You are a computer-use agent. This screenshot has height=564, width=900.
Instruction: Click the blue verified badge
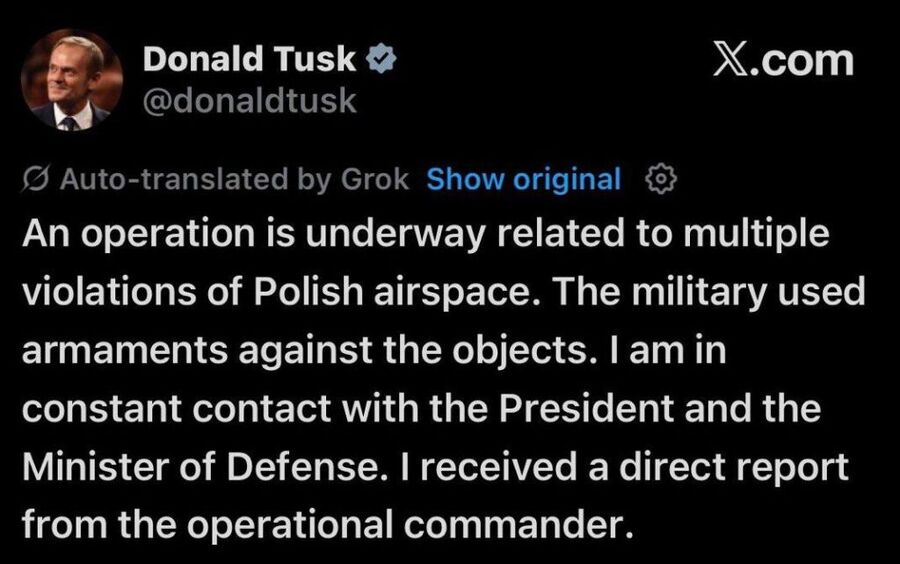(x=382, y=59)
